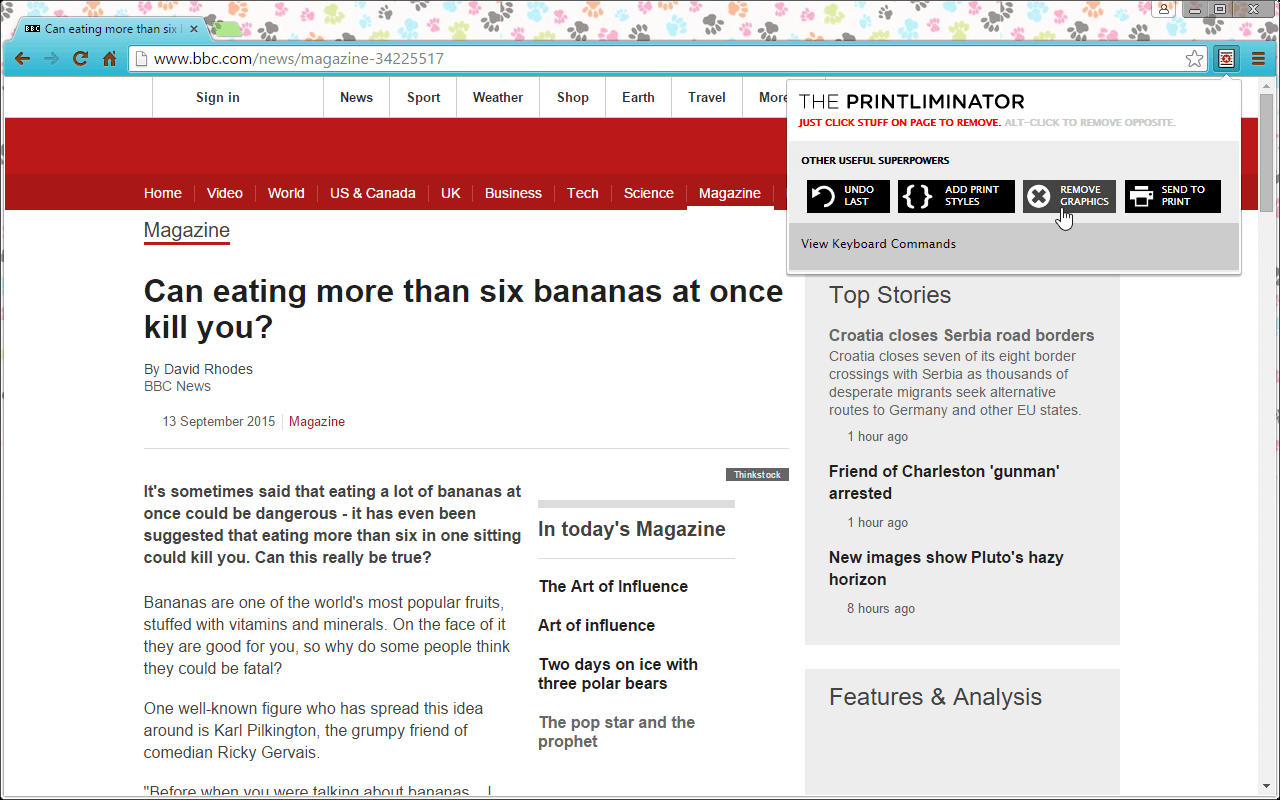Open View Keyboard Commands
The width and height of the screenshot is (1280, 800).
pos(878,244)
